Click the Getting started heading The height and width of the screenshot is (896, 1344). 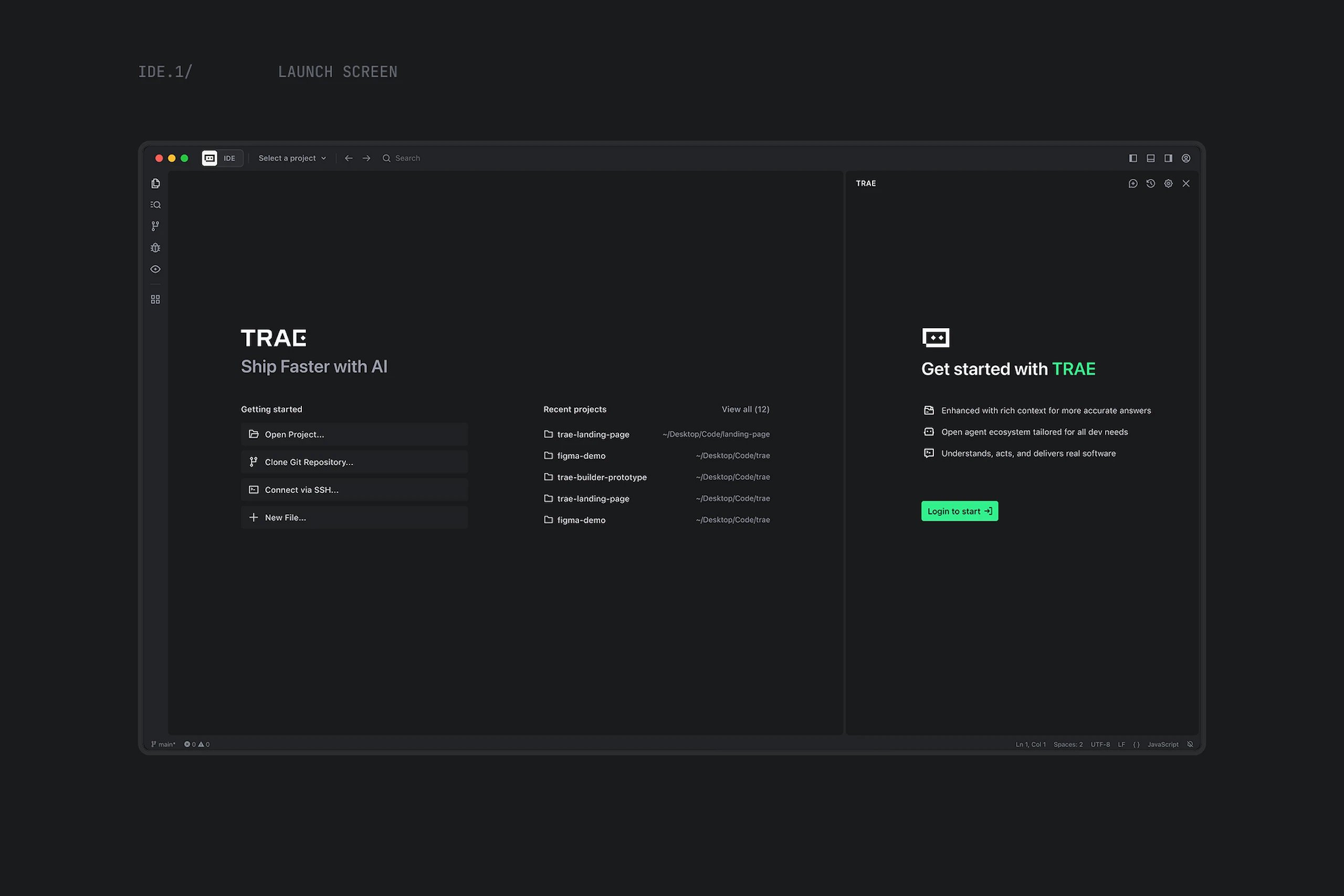(x=271, y=409)
